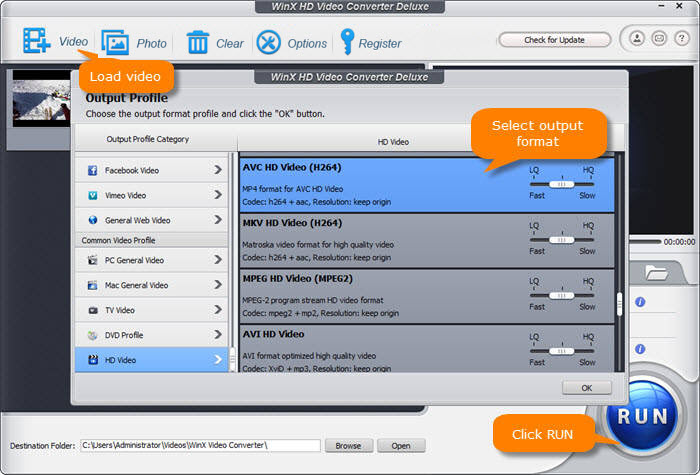The height and width of the screenshot is (475, 700).
Task: Click the Register key icon
Action: pos(347,42)
